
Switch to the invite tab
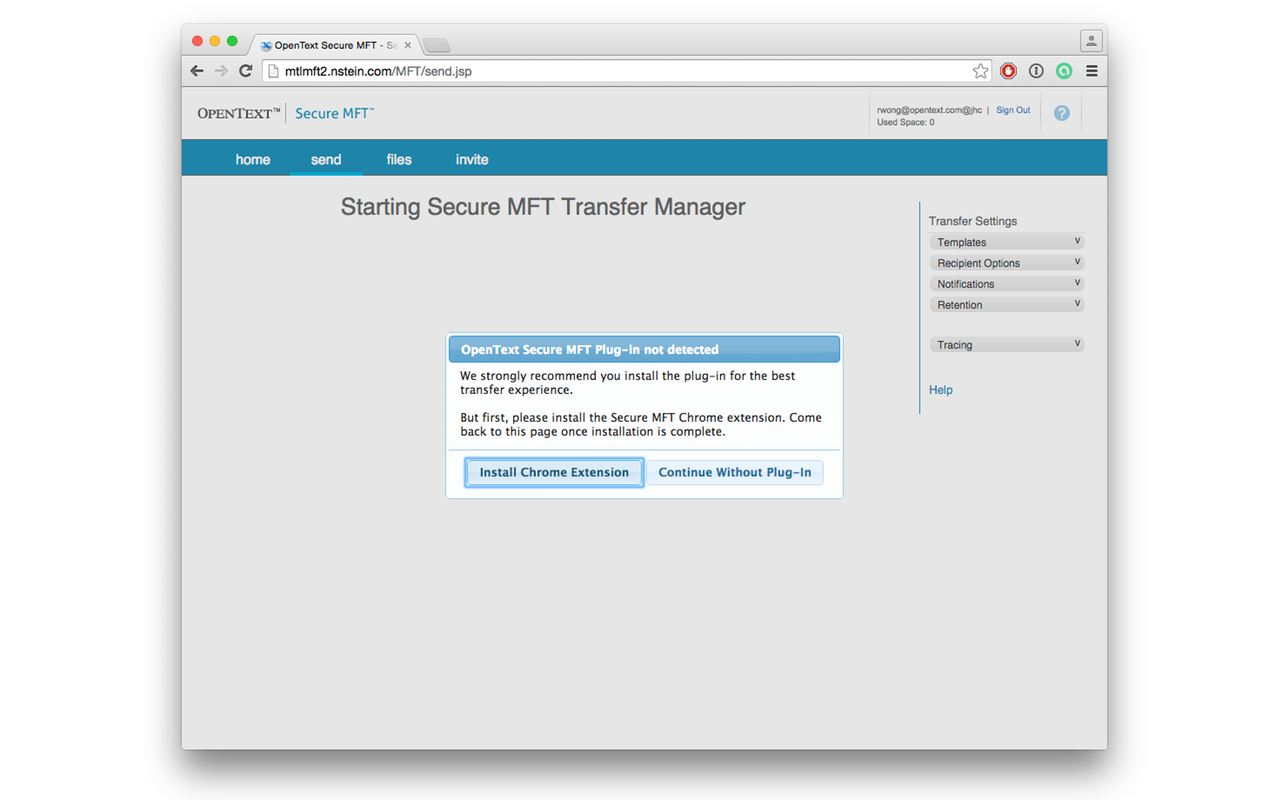(x=472, y=159)
